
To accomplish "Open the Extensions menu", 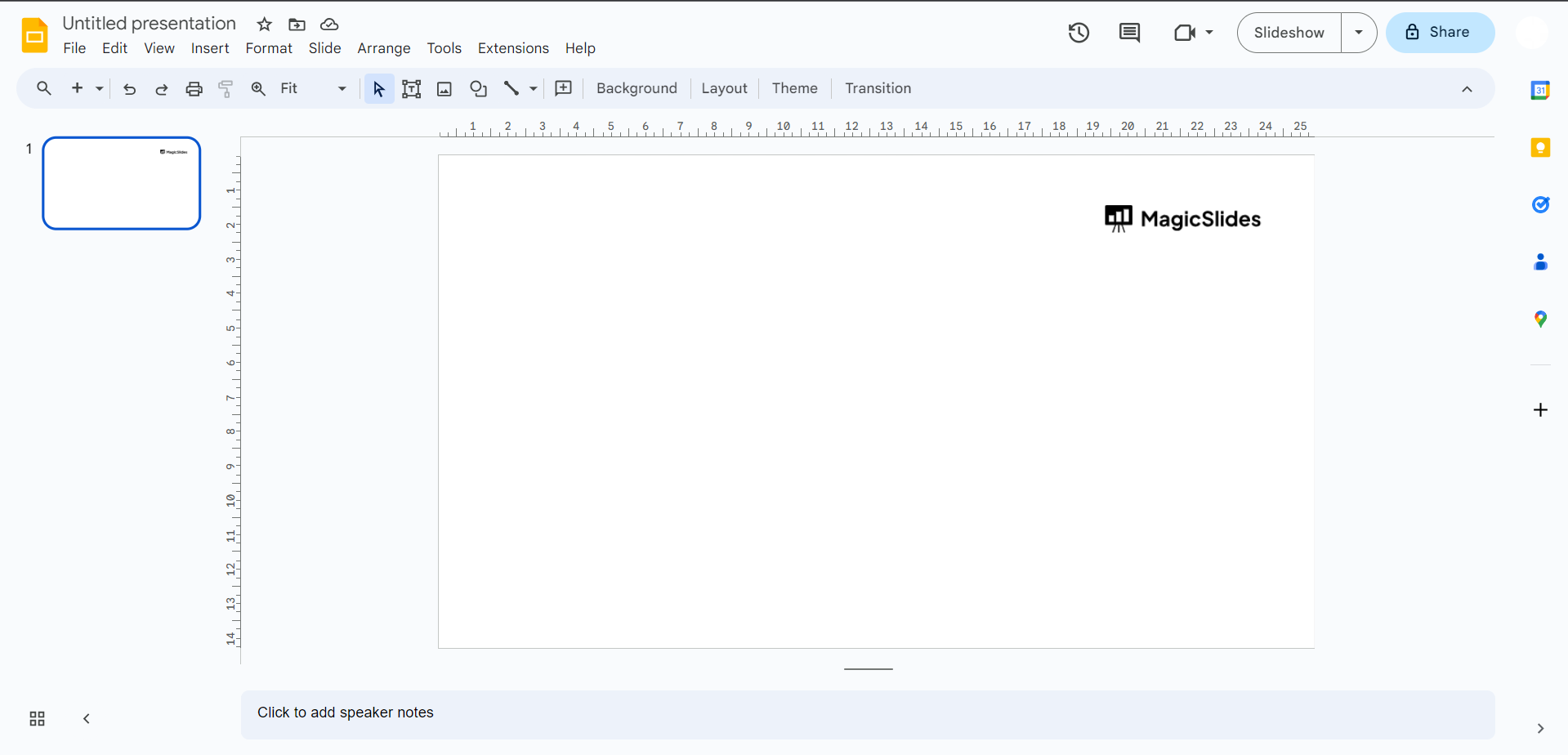I will 513,48.
